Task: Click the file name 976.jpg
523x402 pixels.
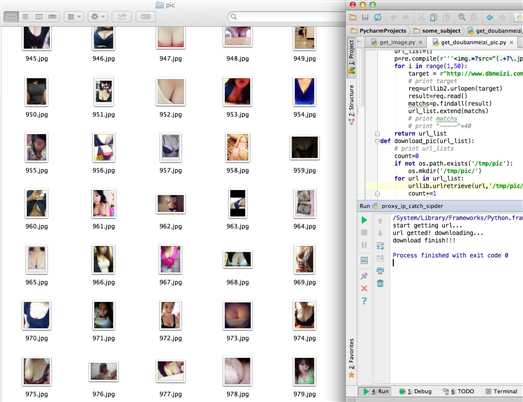Action: click(x=104, y=394)
